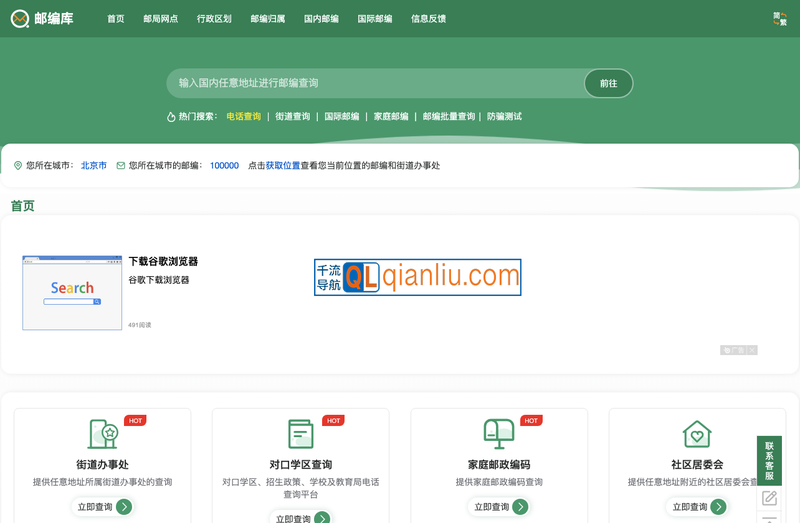This screenshot has height=523, width=800.
Task: Click the 社区居委会 house heart icon
Action: click(697, 434)
